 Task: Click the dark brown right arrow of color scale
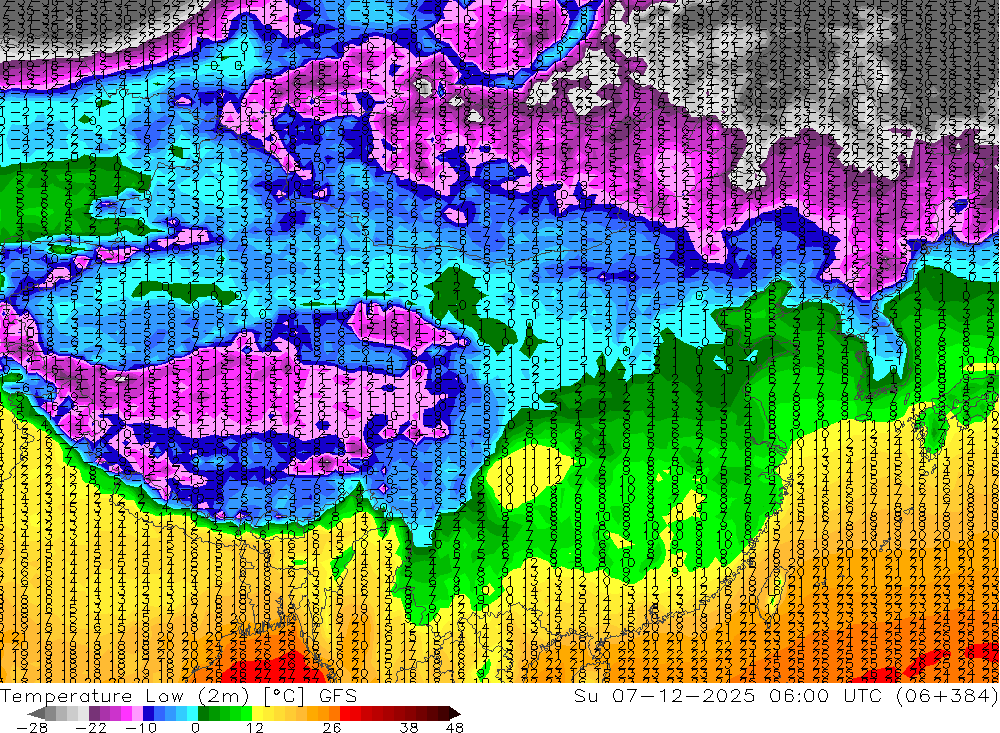(453, 713)
